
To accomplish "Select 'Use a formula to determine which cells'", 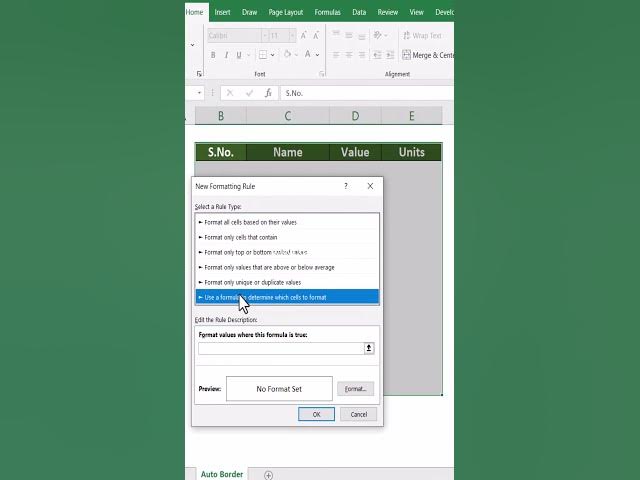I will click(x=287, y=297).
